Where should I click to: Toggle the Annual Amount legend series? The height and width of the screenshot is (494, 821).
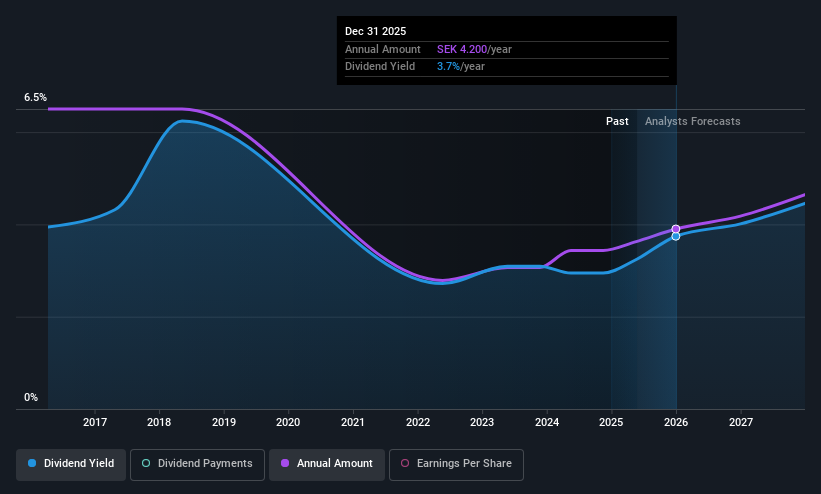[327, 464]
